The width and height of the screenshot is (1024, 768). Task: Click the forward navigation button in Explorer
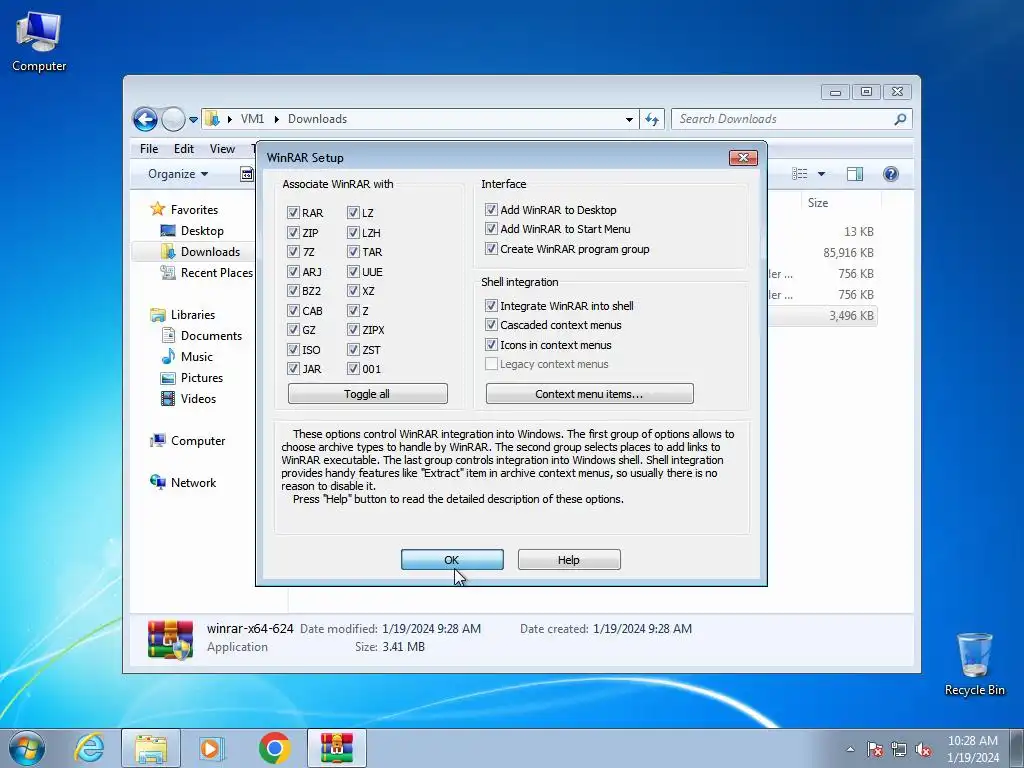click(x=173, y=120)
